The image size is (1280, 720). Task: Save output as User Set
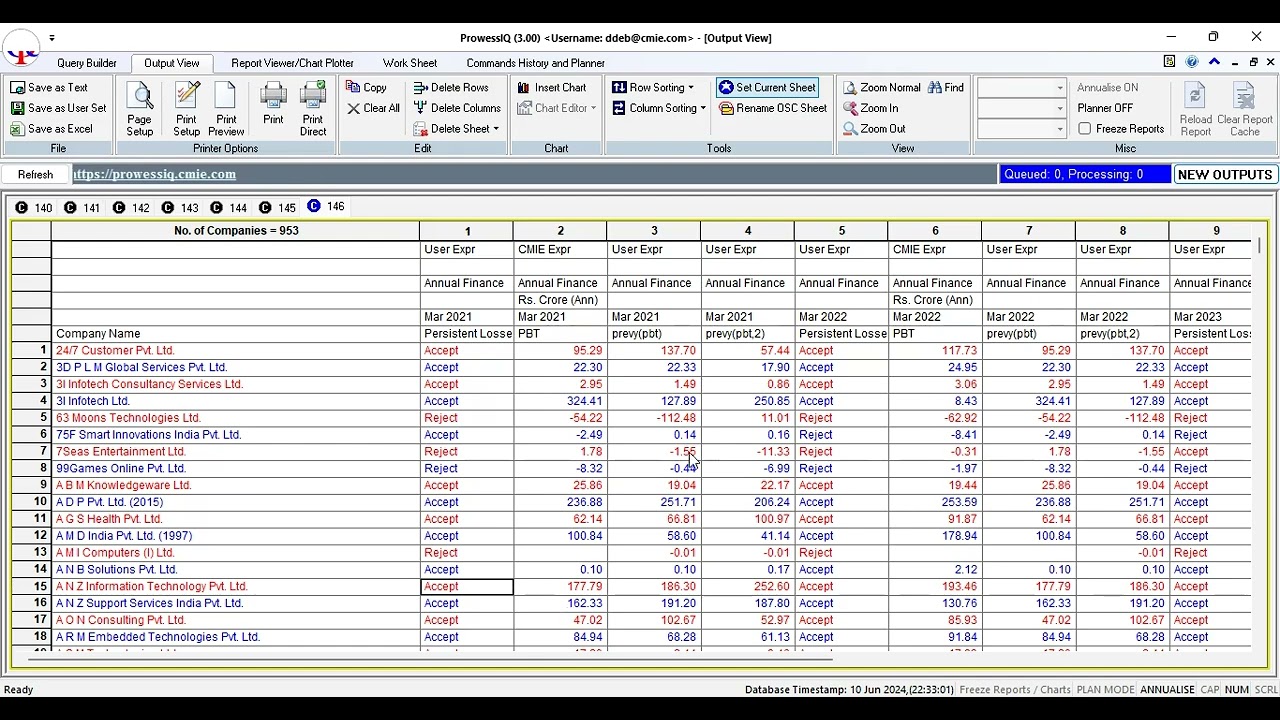(58, 108)
